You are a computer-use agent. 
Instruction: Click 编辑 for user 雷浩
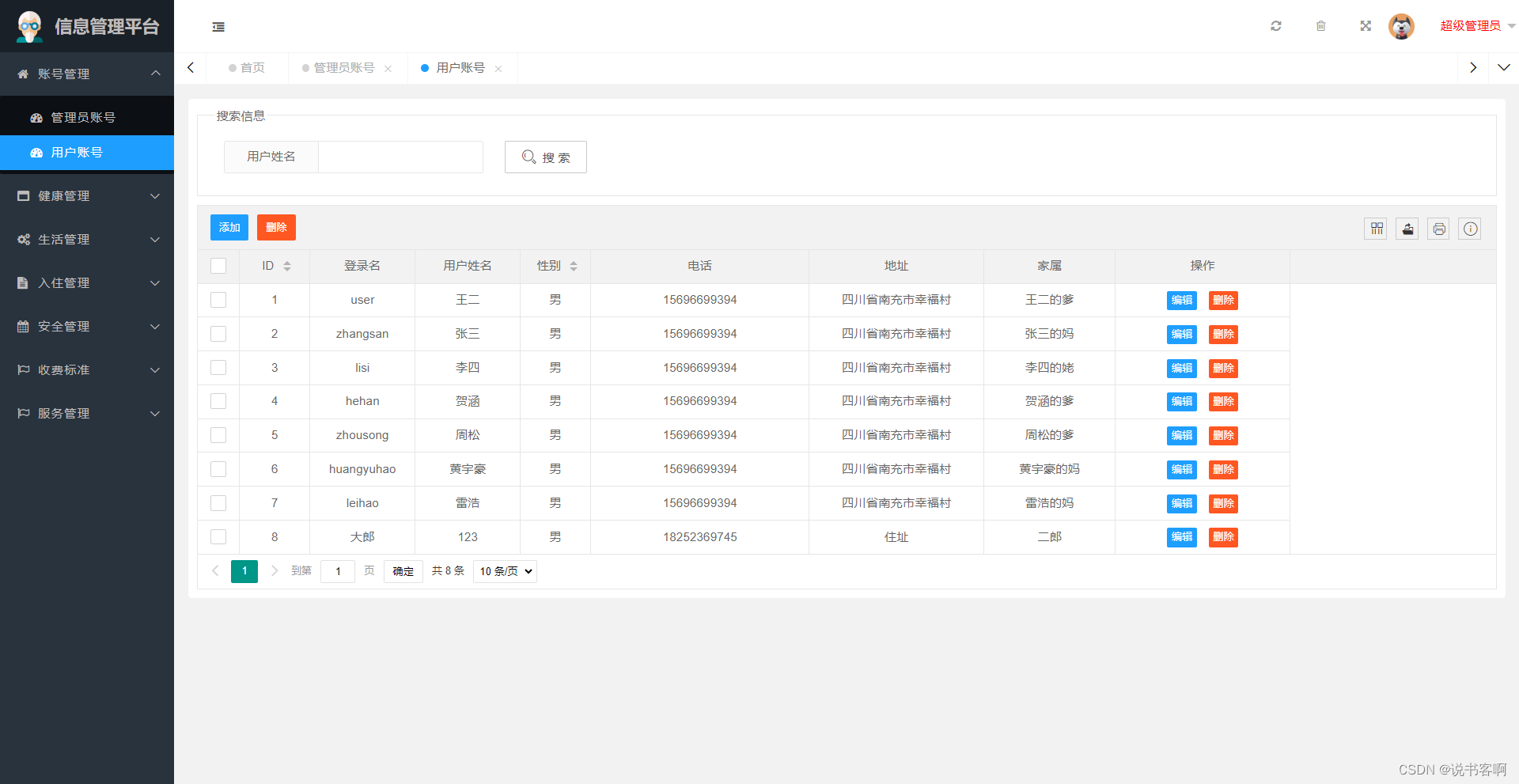point(1182,503)
